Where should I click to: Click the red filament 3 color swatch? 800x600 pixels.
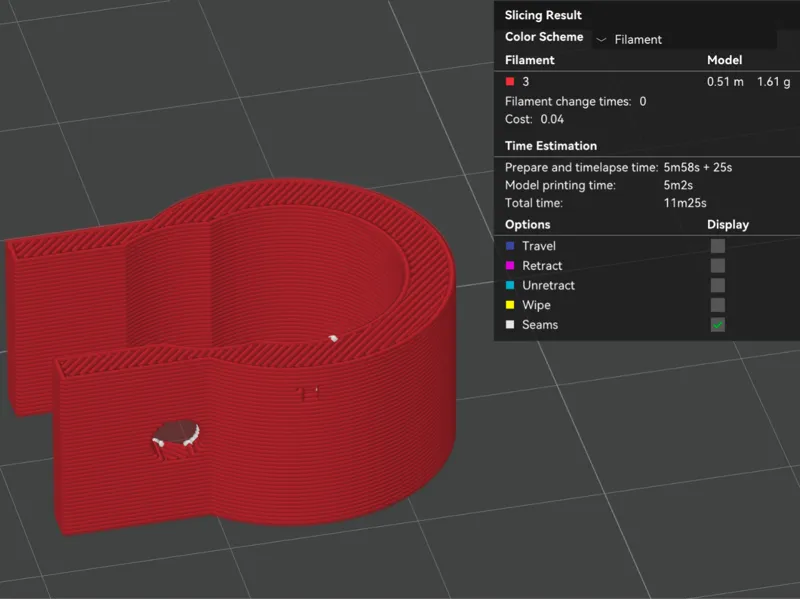click(x=510, y=82)
